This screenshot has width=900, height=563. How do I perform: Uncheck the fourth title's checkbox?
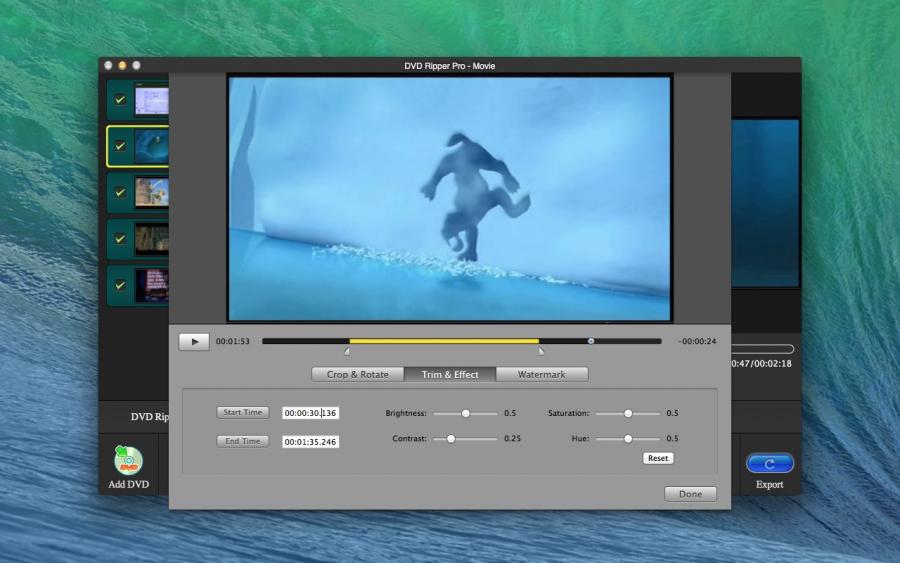tap(120, 238)
